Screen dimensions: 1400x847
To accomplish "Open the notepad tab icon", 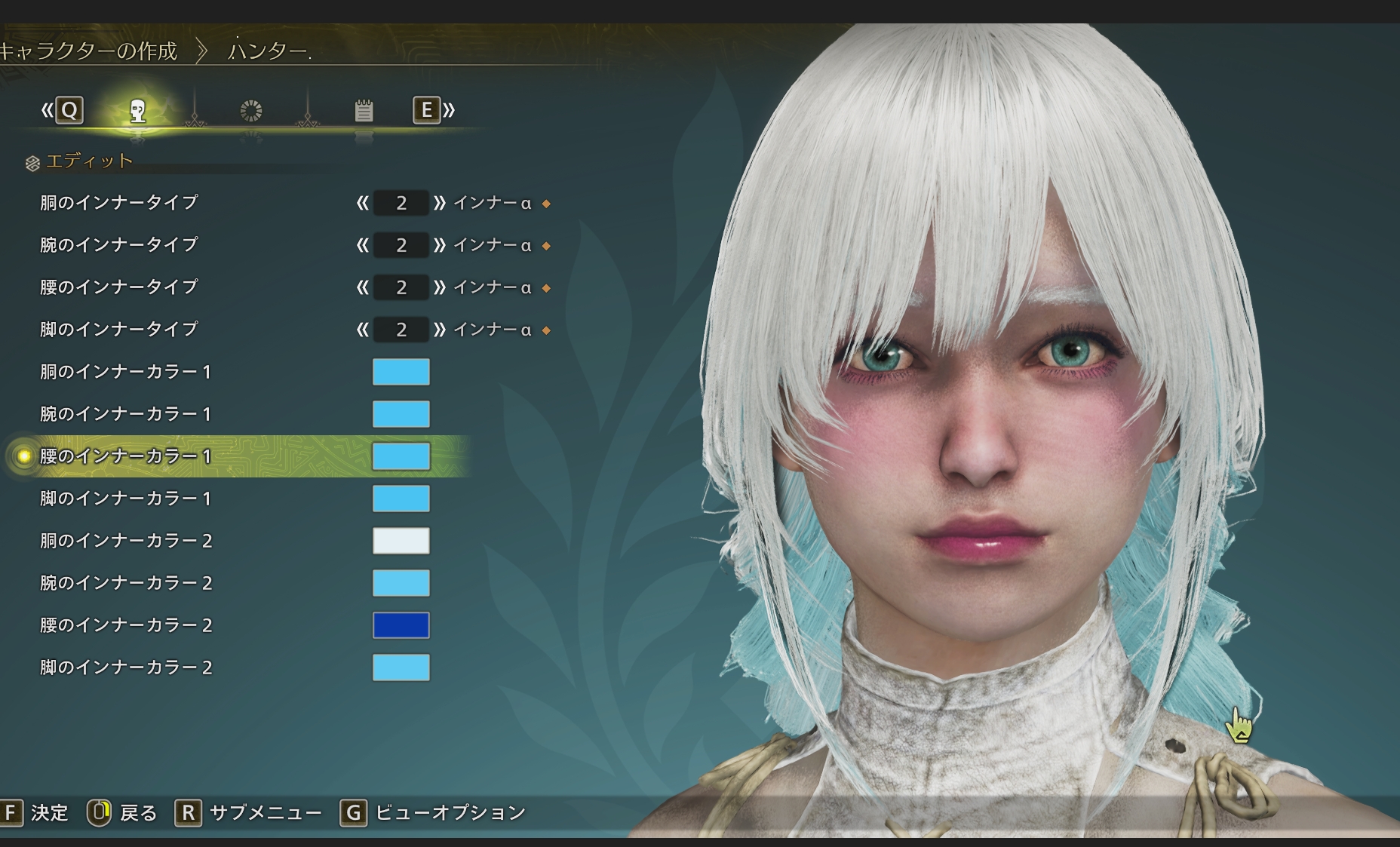I will point(364,111).
